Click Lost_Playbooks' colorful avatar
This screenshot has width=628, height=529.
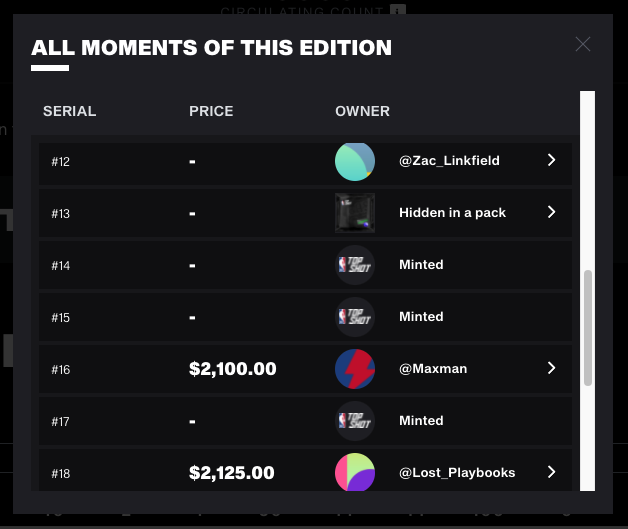pyautogui.click(x=355, y=472)
